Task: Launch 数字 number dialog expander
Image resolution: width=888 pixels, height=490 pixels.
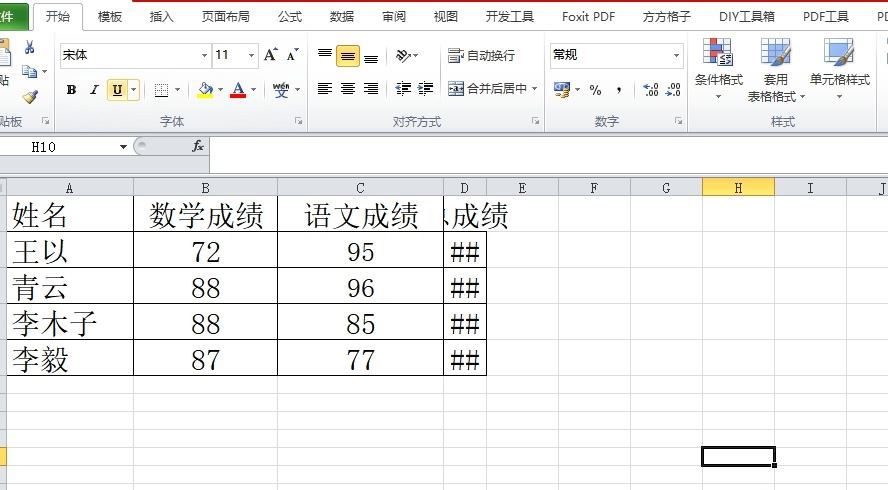Action: pyautogui.click(x=678, y=121)
